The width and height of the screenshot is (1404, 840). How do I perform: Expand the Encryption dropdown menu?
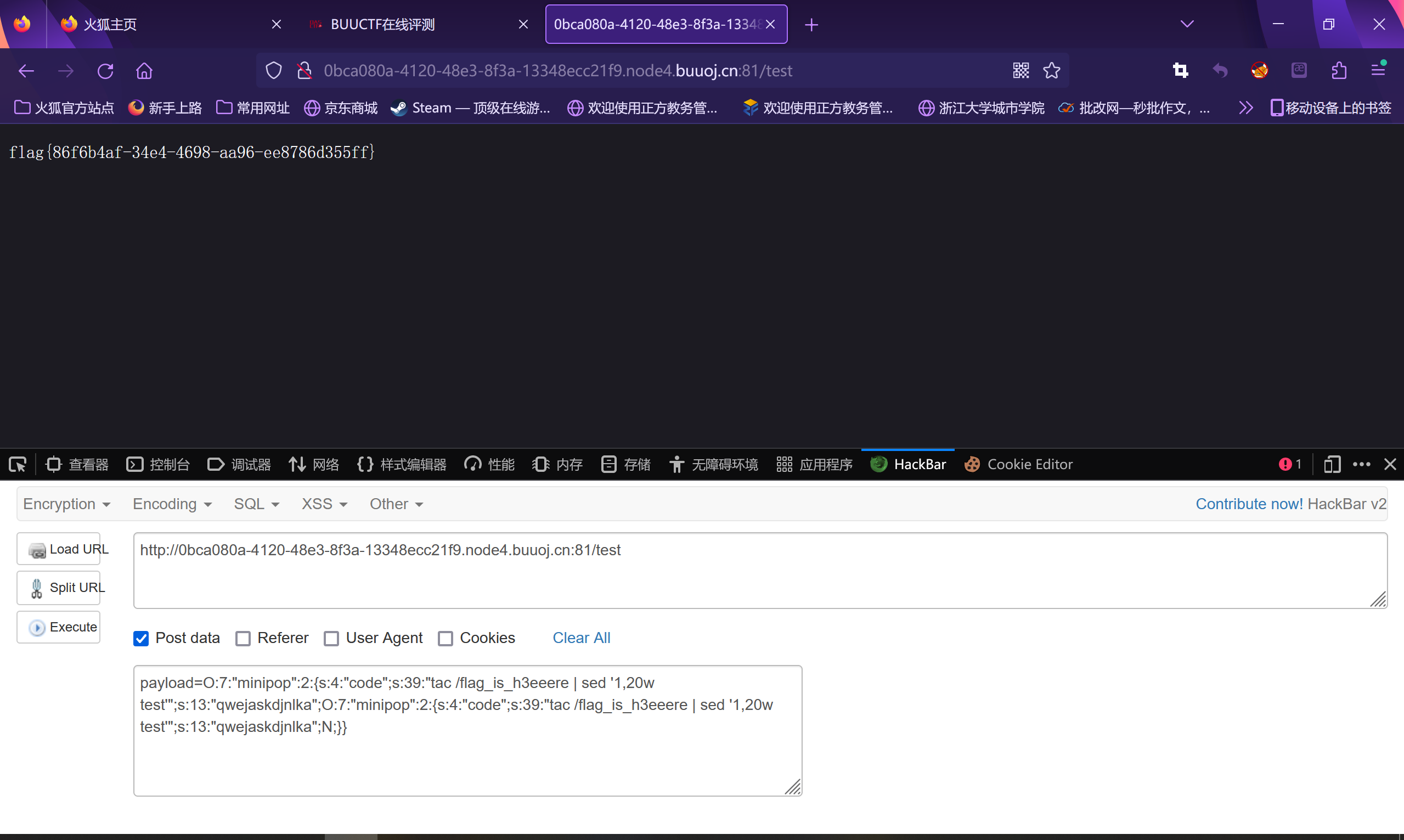pyautogui.click(x=66, y=504)
